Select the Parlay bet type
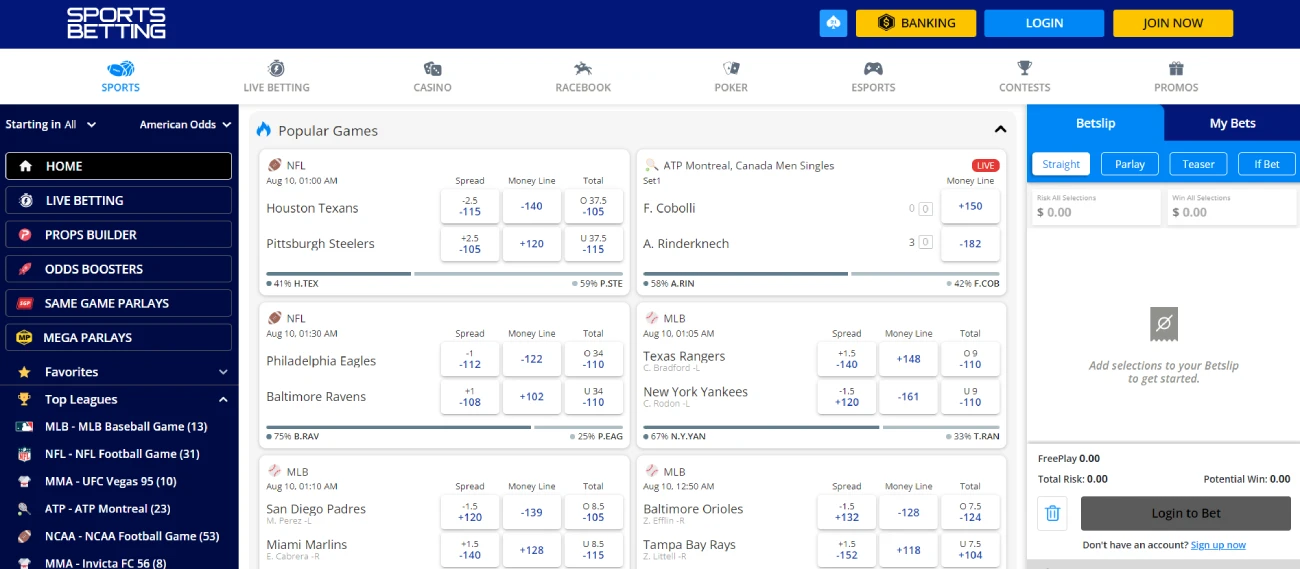This screenshot has height=569, width=1300. pos(1130,164)
